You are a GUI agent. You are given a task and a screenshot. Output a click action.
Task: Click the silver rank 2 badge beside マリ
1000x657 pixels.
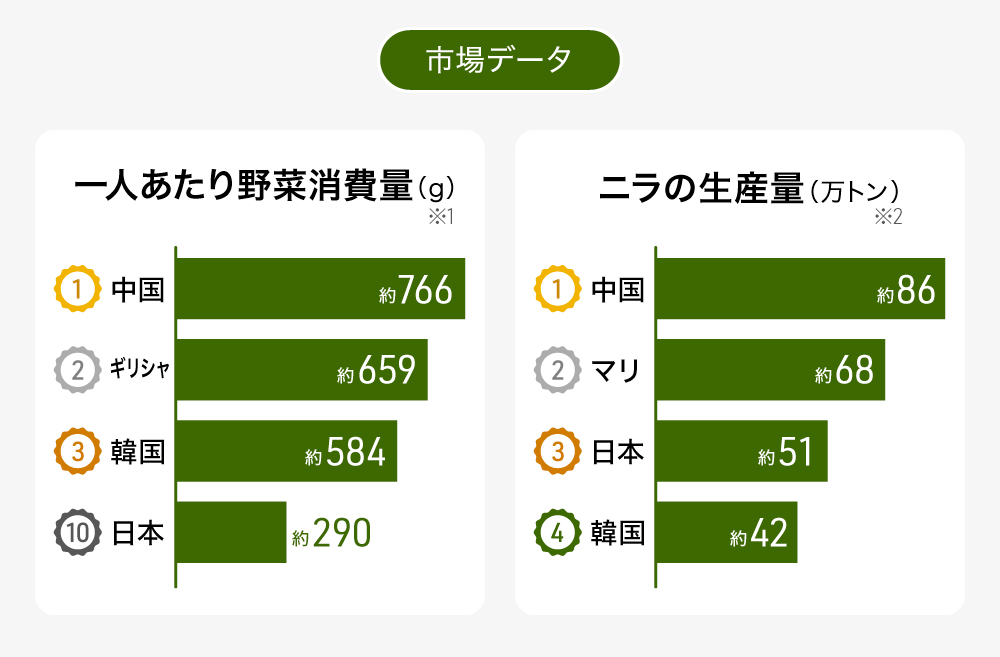click(x=558, y=371)
